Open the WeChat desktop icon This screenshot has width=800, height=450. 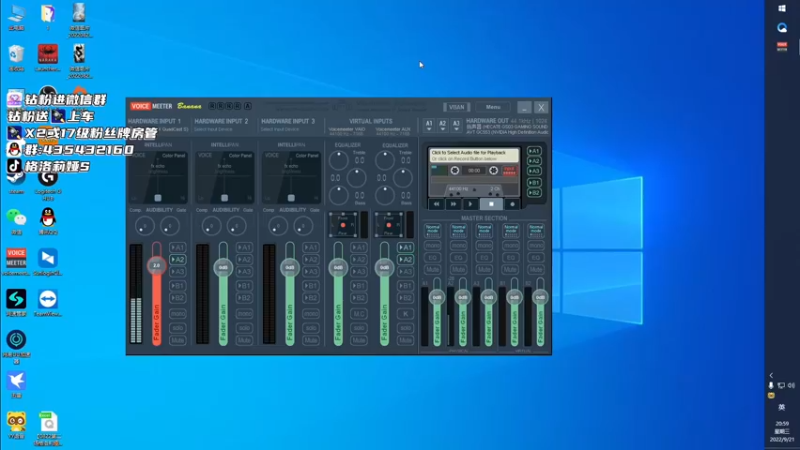[x=16, y=221]
